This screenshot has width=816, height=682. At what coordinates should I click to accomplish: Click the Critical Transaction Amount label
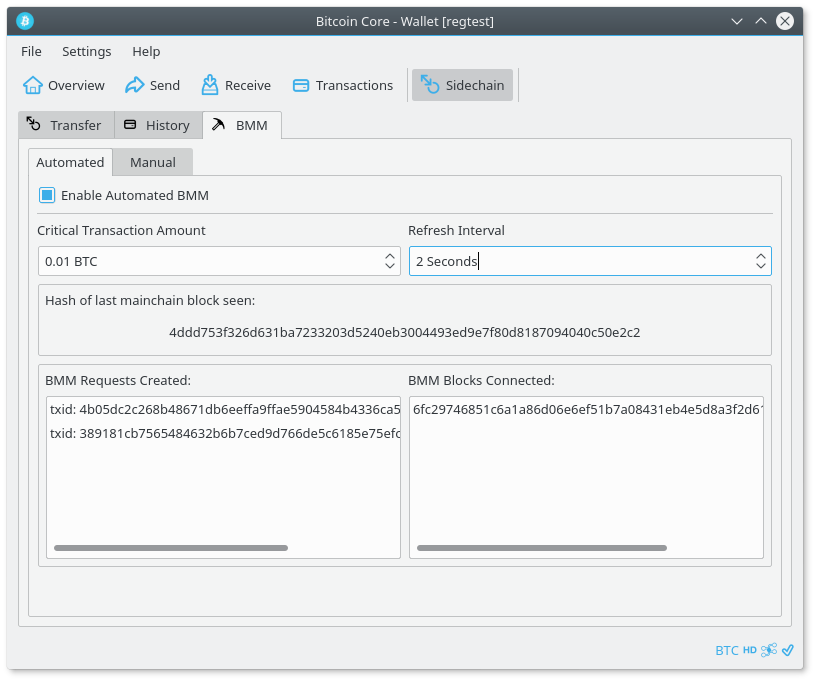point(121,230)
